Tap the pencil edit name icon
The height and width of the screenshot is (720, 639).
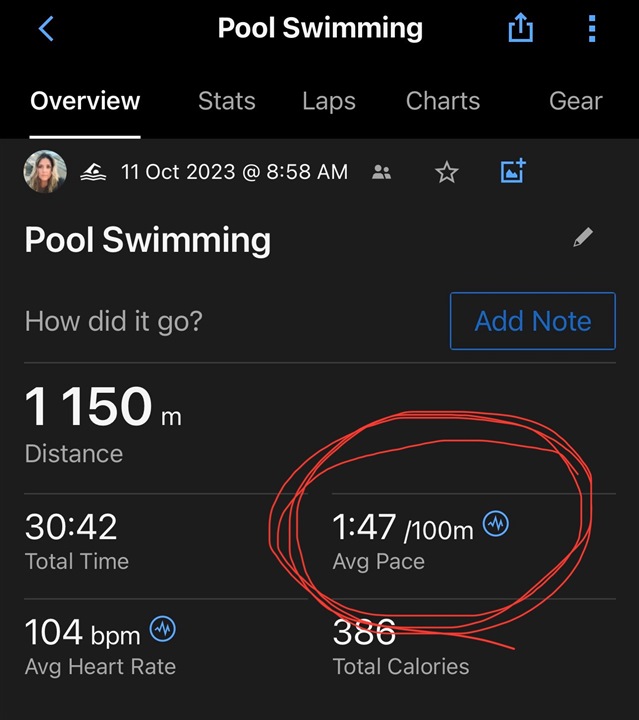coord(583,237)
